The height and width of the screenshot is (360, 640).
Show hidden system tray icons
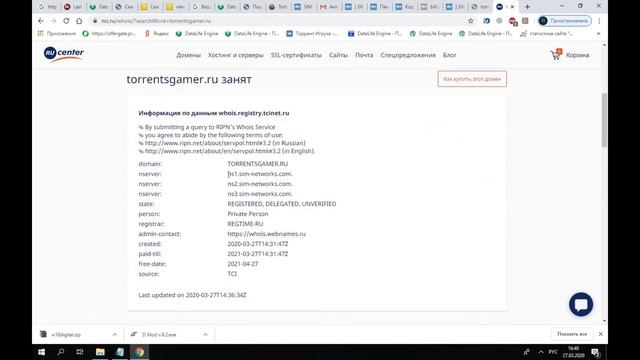541,352
